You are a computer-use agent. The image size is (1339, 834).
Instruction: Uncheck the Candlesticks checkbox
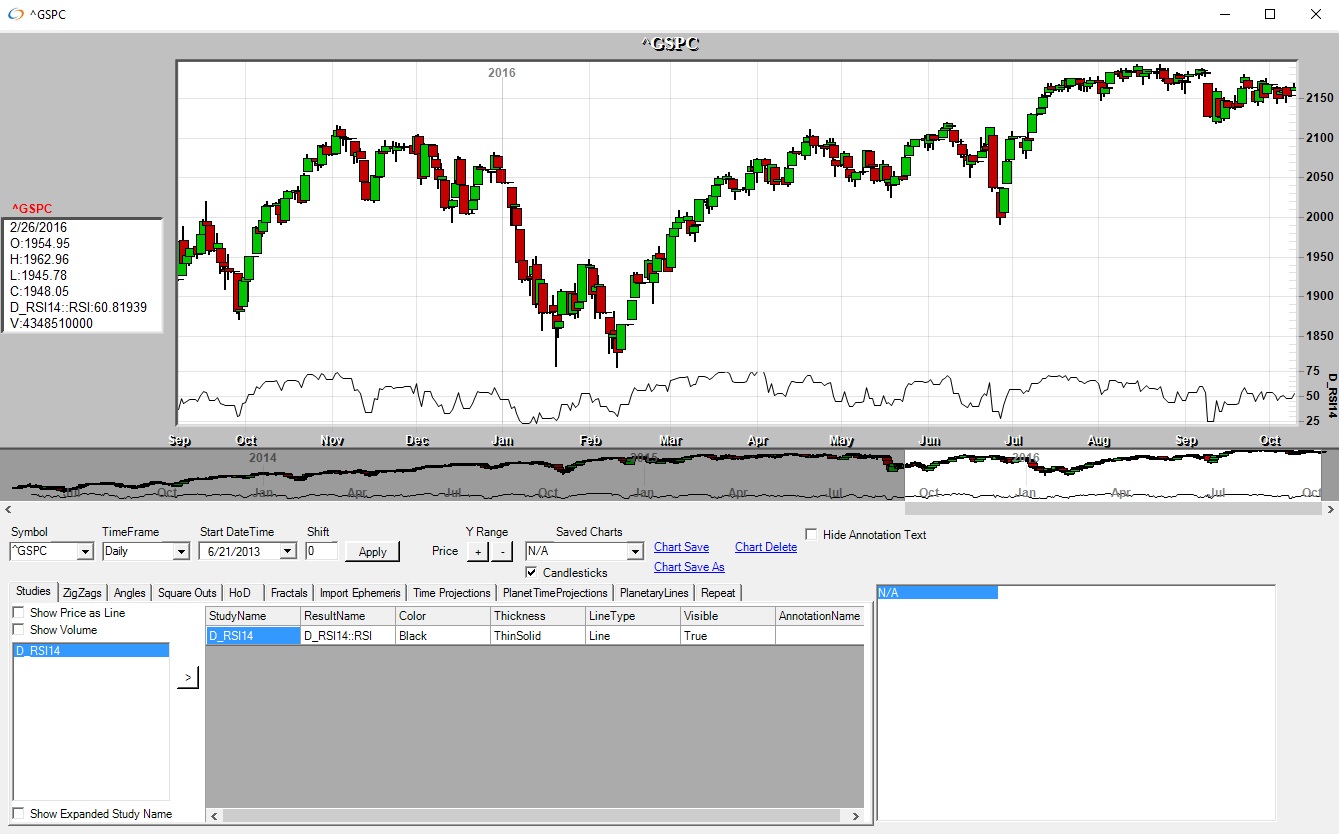click(532, 573)
